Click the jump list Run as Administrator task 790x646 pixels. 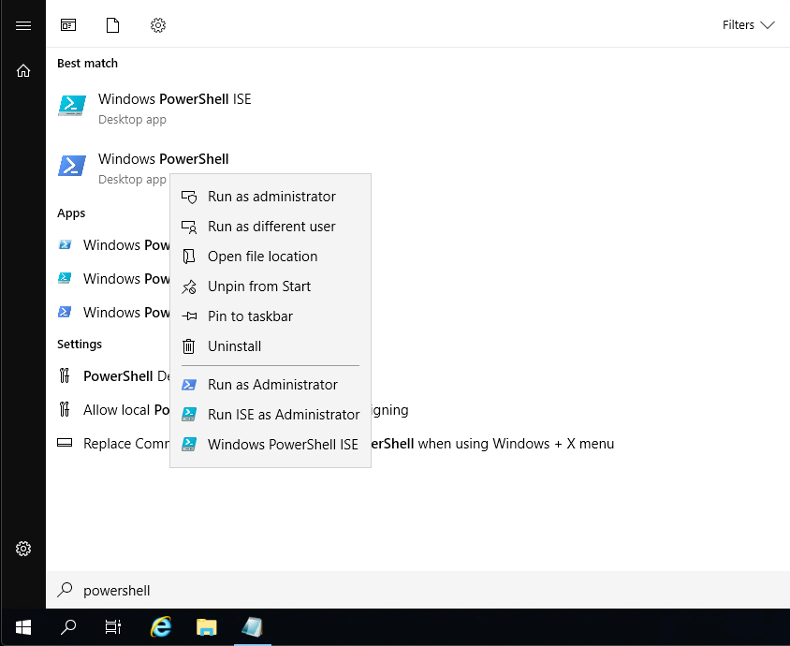(271, 384)
